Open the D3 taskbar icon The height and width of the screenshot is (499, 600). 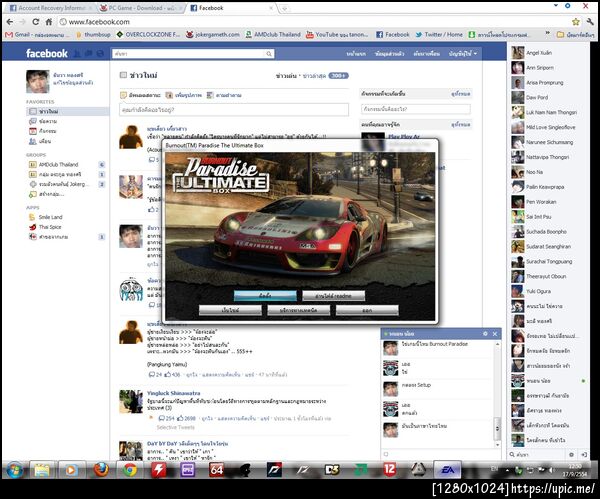pyautogui.click(x=332, y=470)
